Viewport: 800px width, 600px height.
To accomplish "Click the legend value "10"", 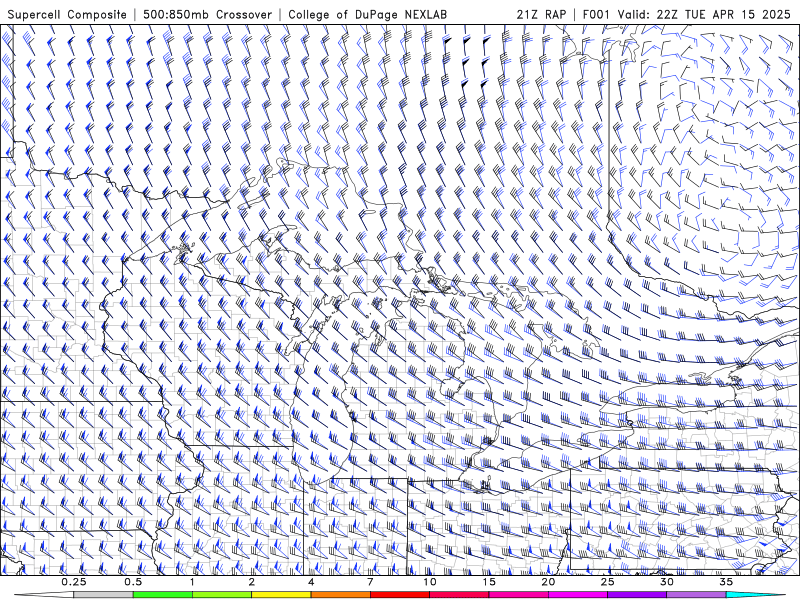I will tap(430, 582).
